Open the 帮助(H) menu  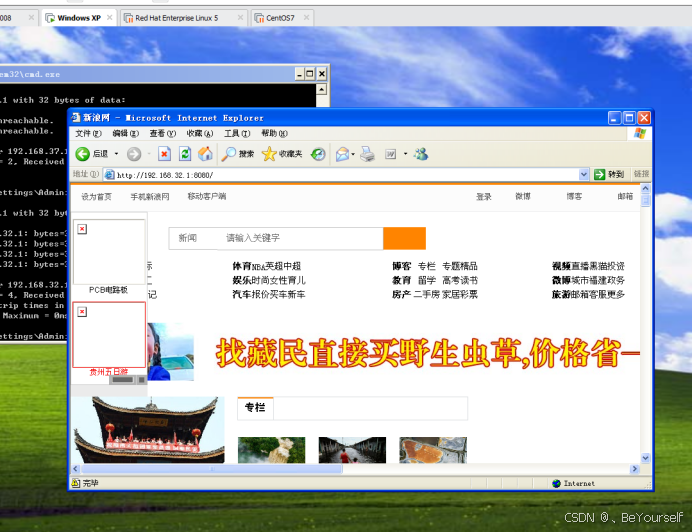pyautogui.click(x=274, y=133)
